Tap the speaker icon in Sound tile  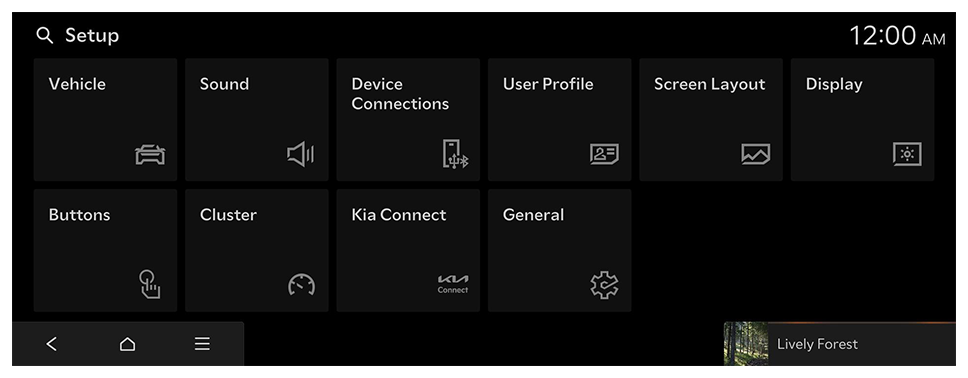[x=301, y=154]
